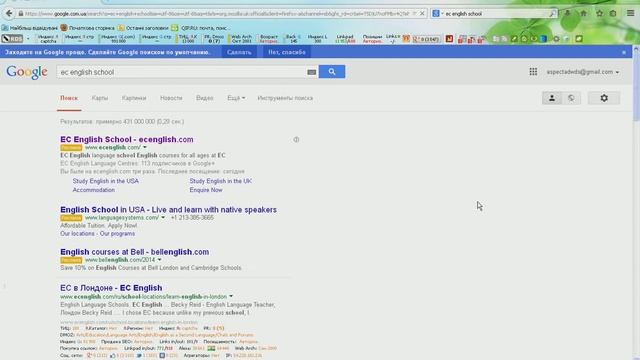
Task: Go to the Firefox home page icon
Action: click(583, 13)
